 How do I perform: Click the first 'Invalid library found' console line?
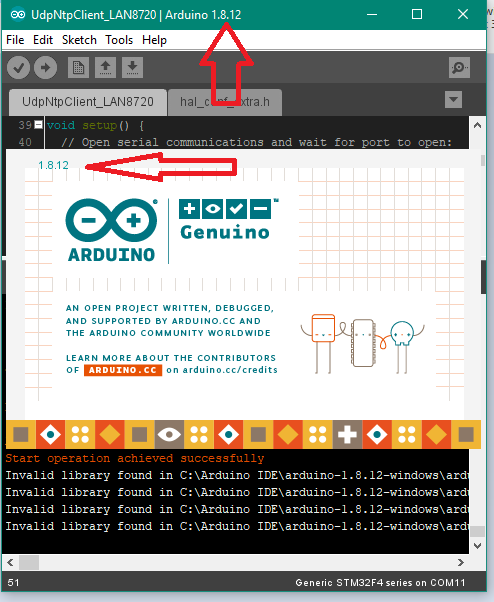point(236,475)
